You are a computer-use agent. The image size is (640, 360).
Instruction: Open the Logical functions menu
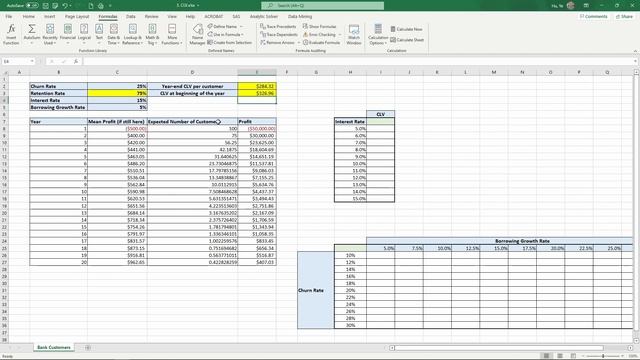pos(84,34)
